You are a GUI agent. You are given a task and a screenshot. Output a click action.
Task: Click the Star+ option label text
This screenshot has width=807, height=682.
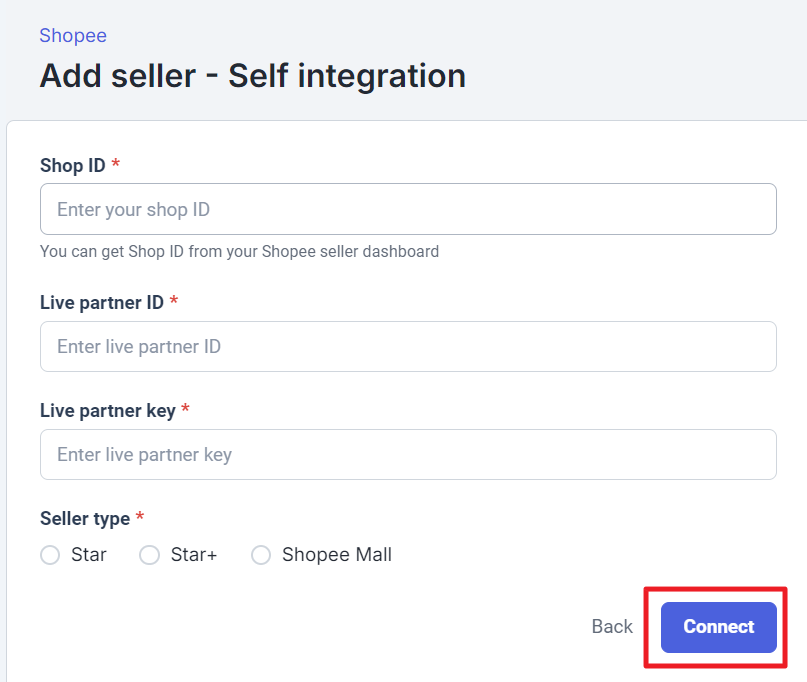194,555
